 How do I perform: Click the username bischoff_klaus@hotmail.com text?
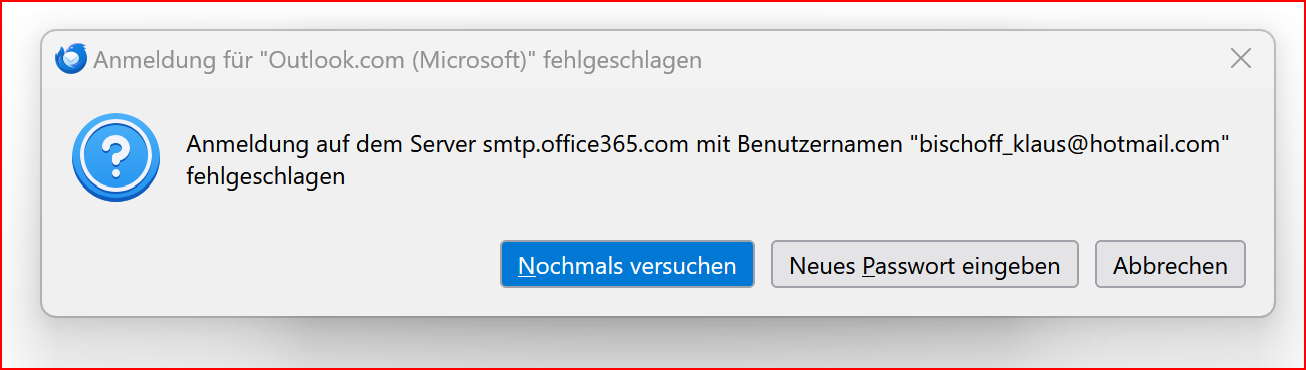click(1067, 143)
